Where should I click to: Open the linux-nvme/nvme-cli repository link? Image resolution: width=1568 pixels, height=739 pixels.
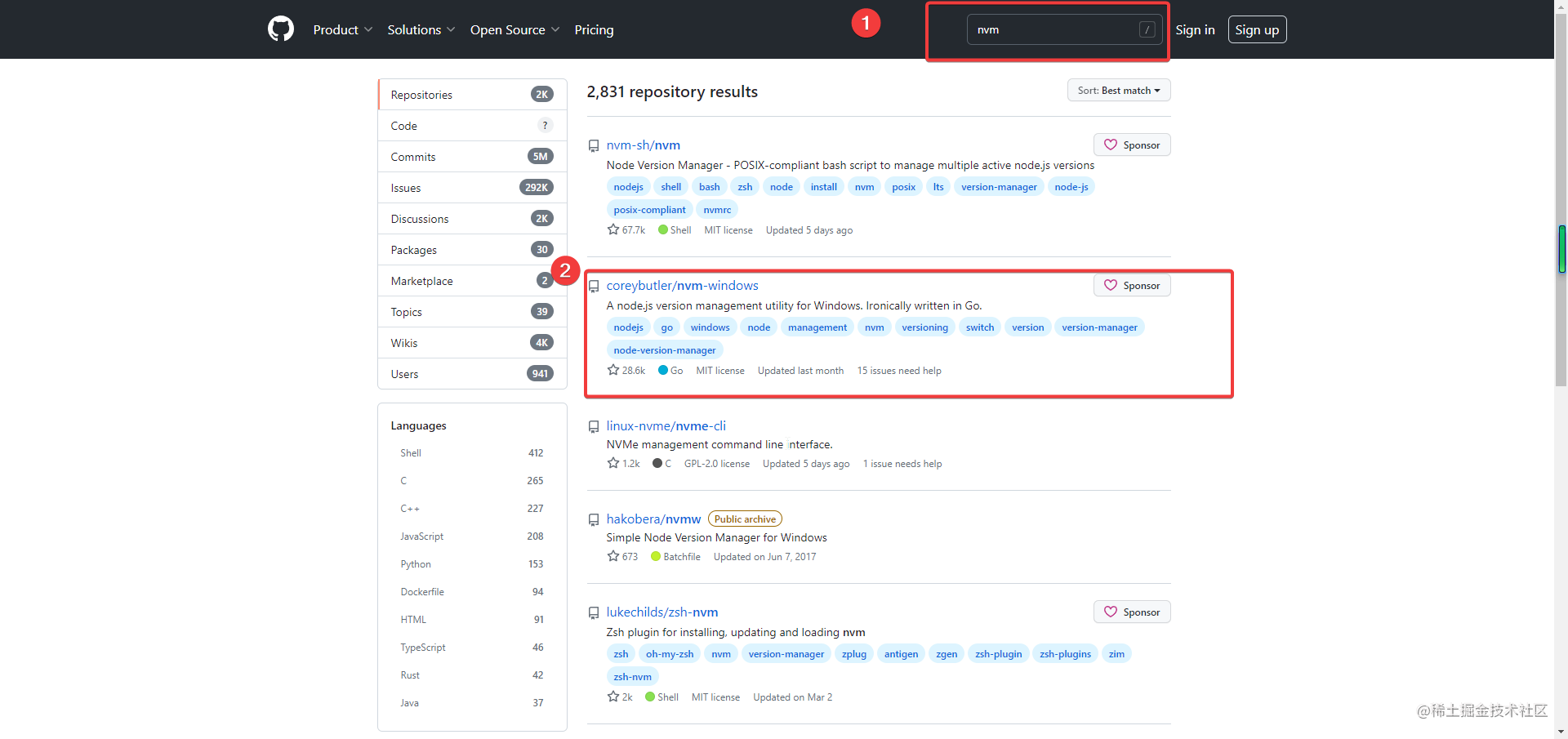(666, 426)
